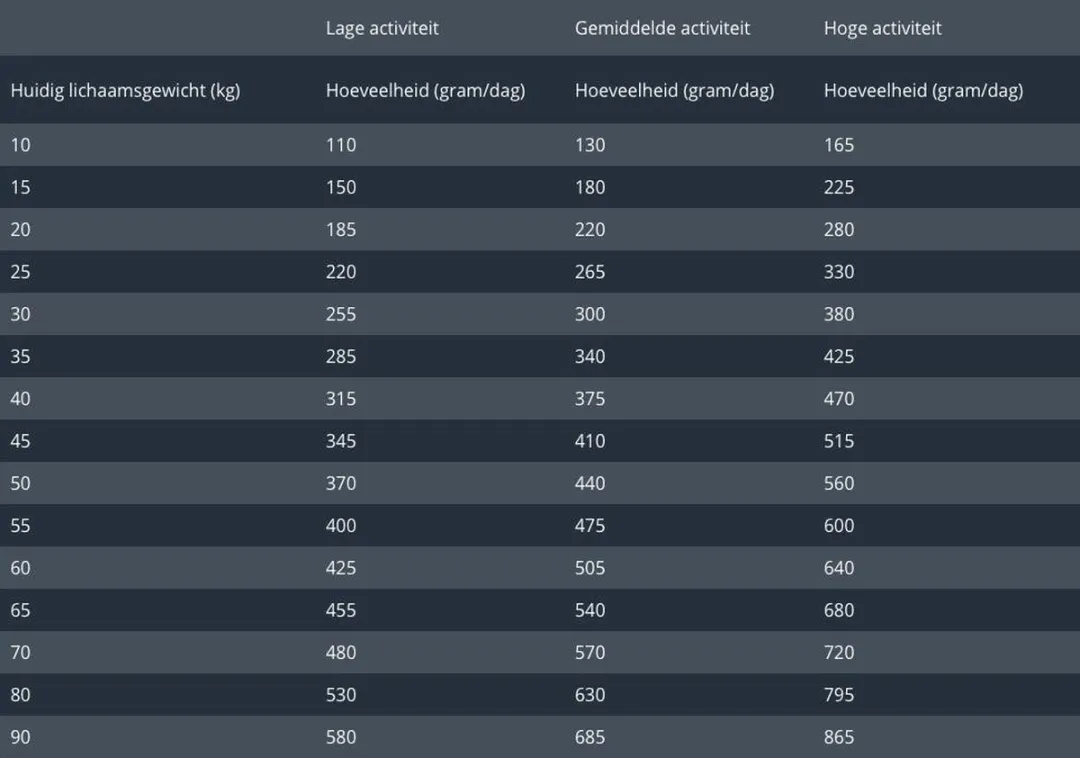Click the 'Lage activiteit' column header
This screenshot has height=758, width=1080.
(382, 28)
